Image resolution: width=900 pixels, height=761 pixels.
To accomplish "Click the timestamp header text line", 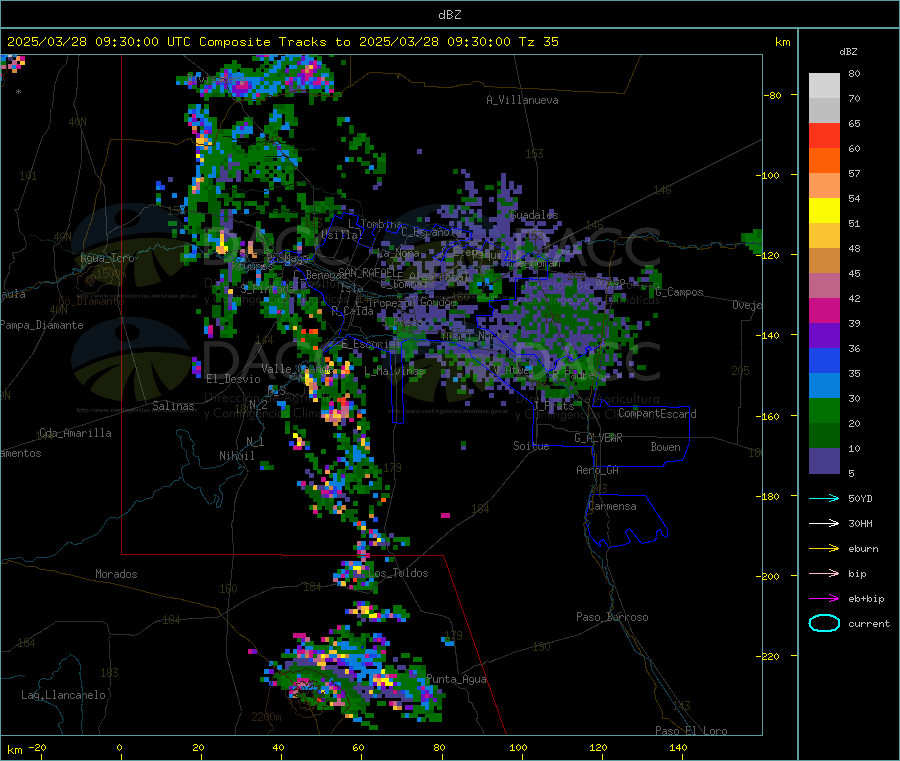I will 282,42.
